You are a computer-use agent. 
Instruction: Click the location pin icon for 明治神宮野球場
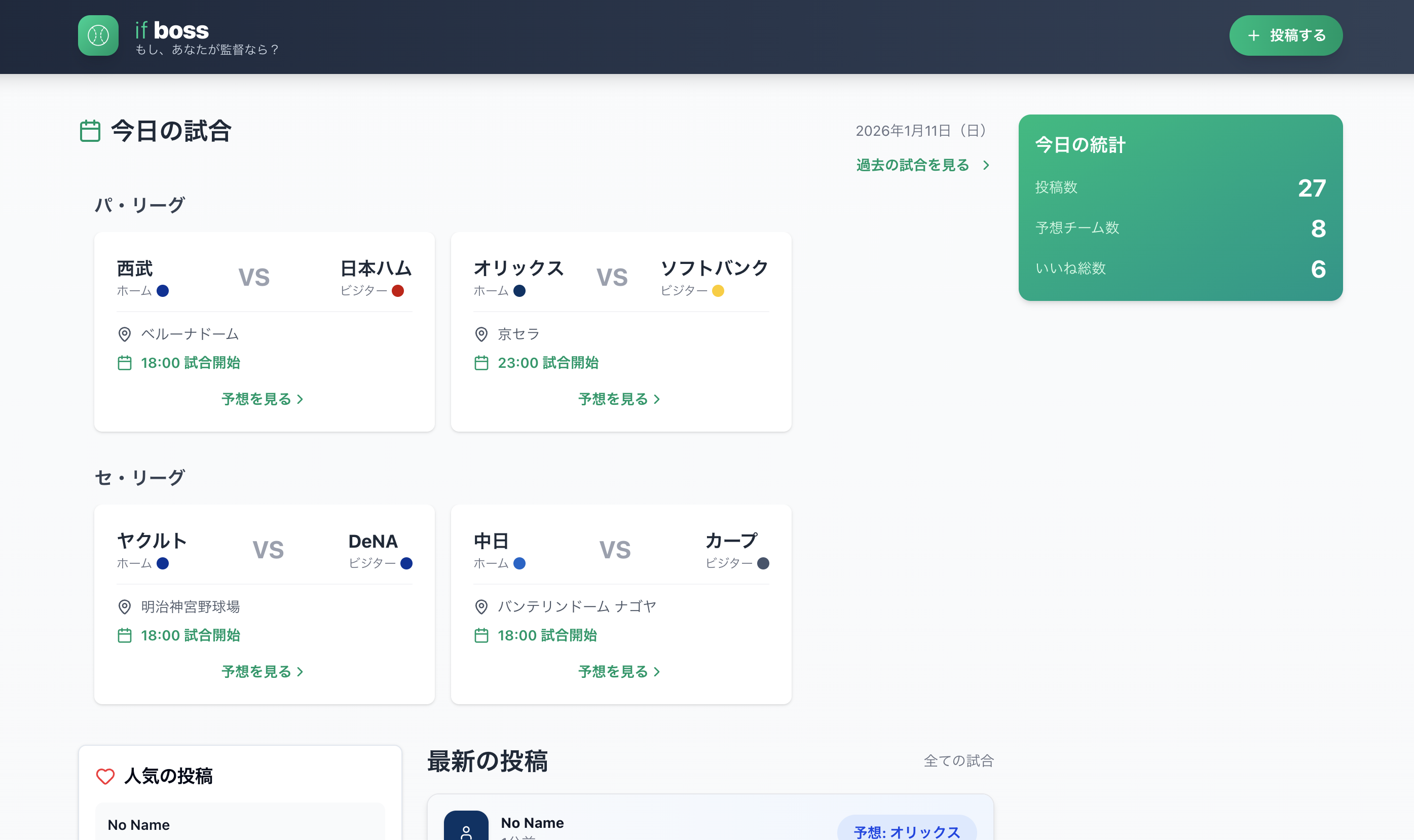click(124, 607)
